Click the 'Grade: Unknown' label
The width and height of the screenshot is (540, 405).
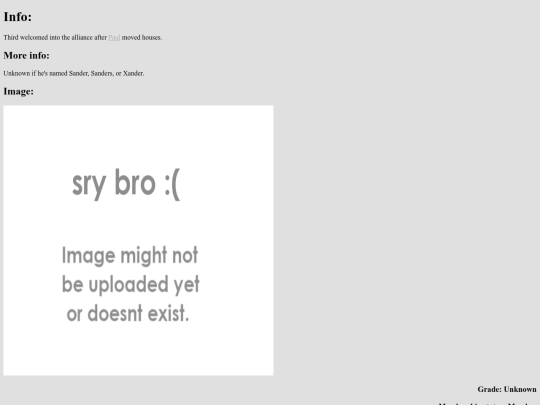pos(507,389)
